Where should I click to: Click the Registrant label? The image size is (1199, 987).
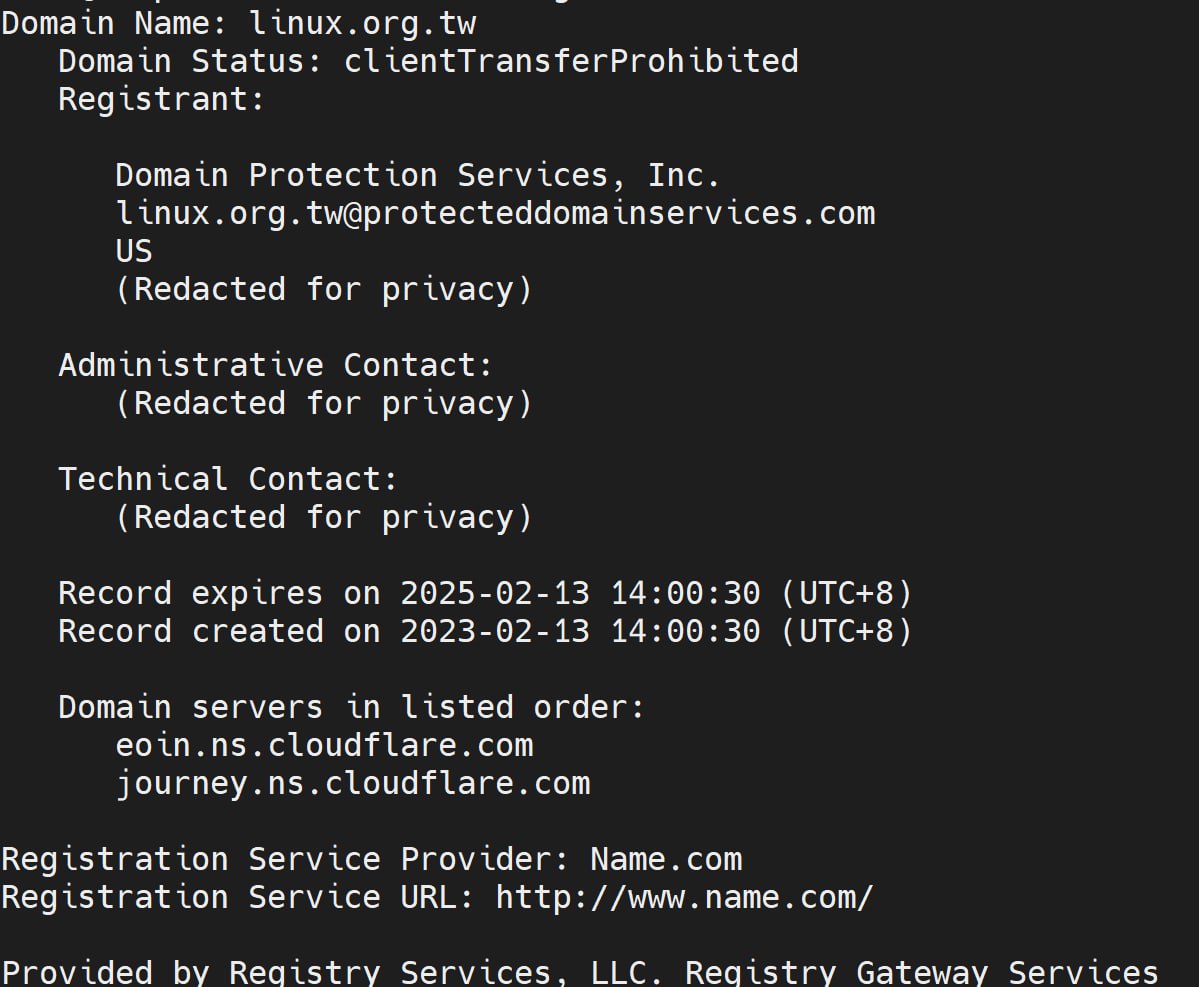pos(161,99)
